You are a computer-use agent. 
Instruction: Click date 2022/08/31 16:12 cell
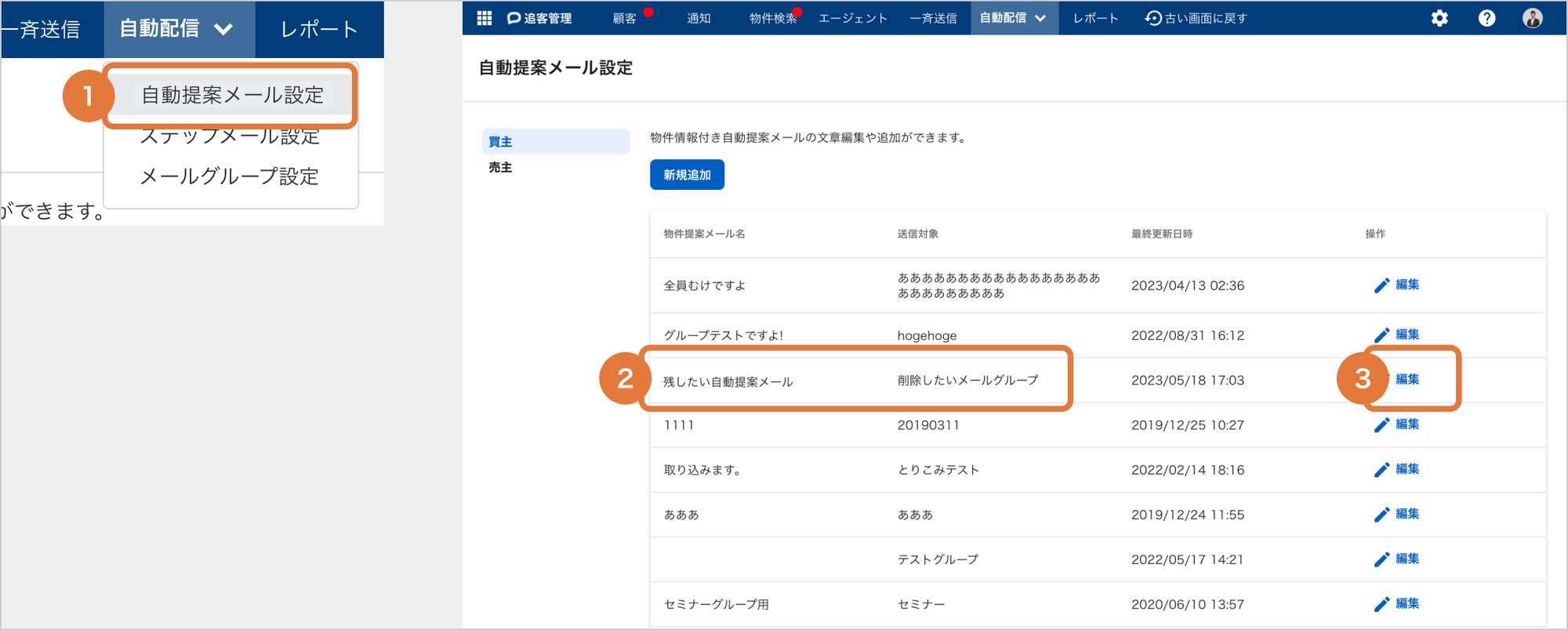tap(1188, 336)
